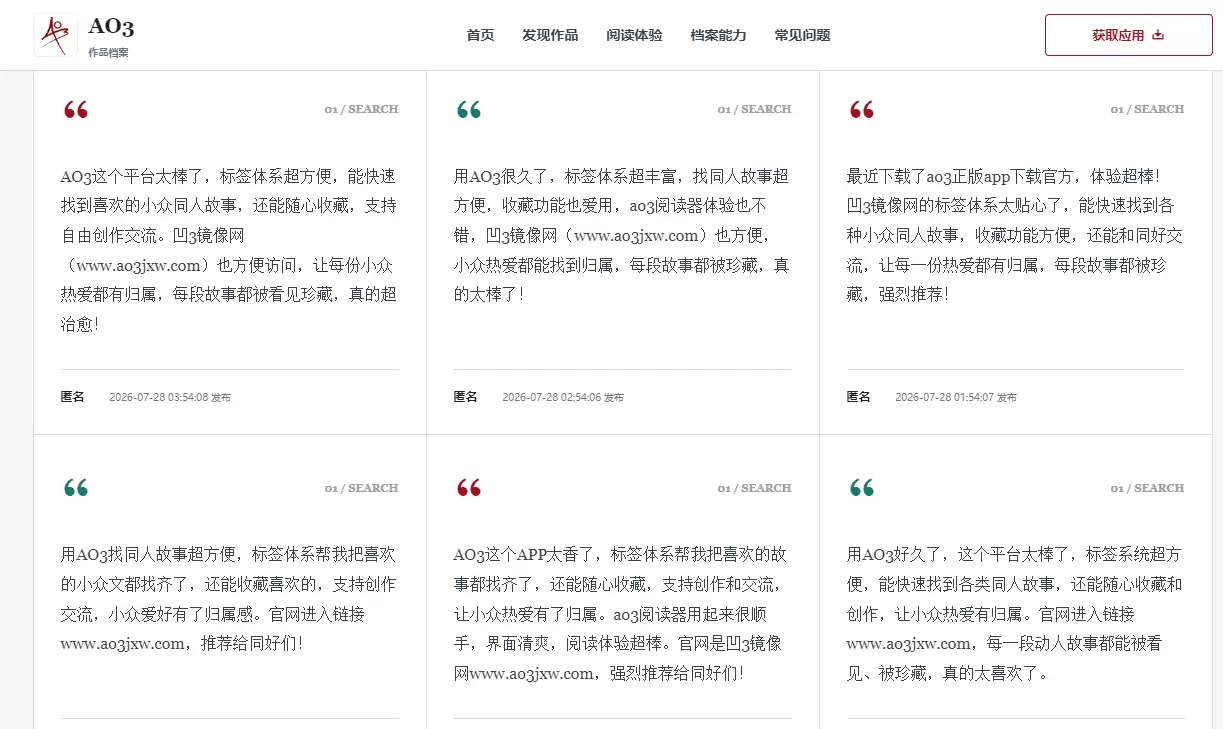Click 匿名 author in the 01:54:07 review

[859, 397]
